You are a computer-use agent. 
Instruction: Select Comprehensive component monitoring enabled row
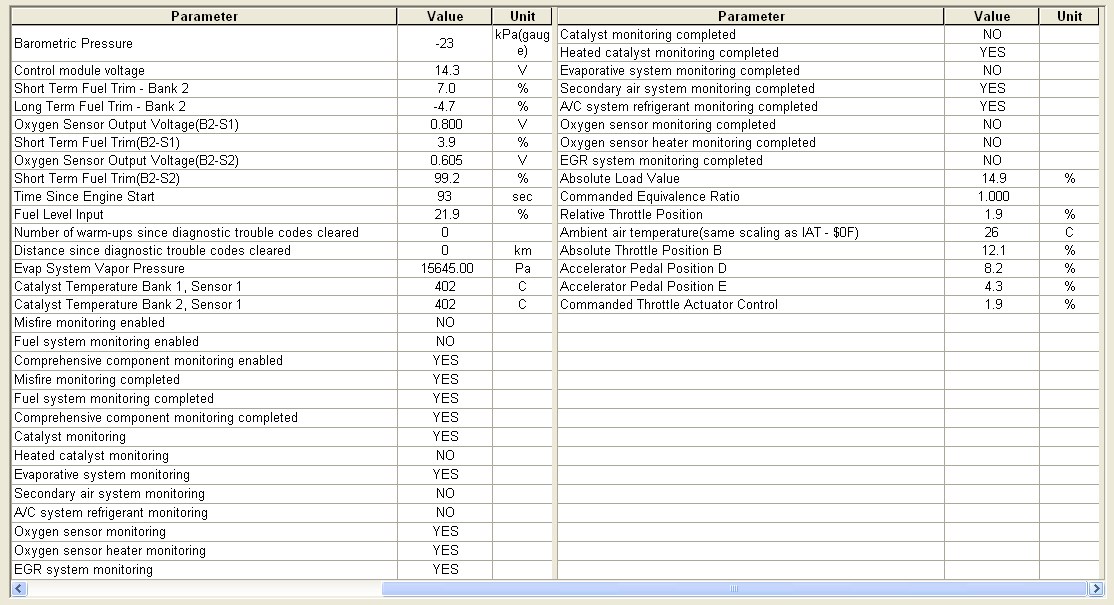point(281,361)
